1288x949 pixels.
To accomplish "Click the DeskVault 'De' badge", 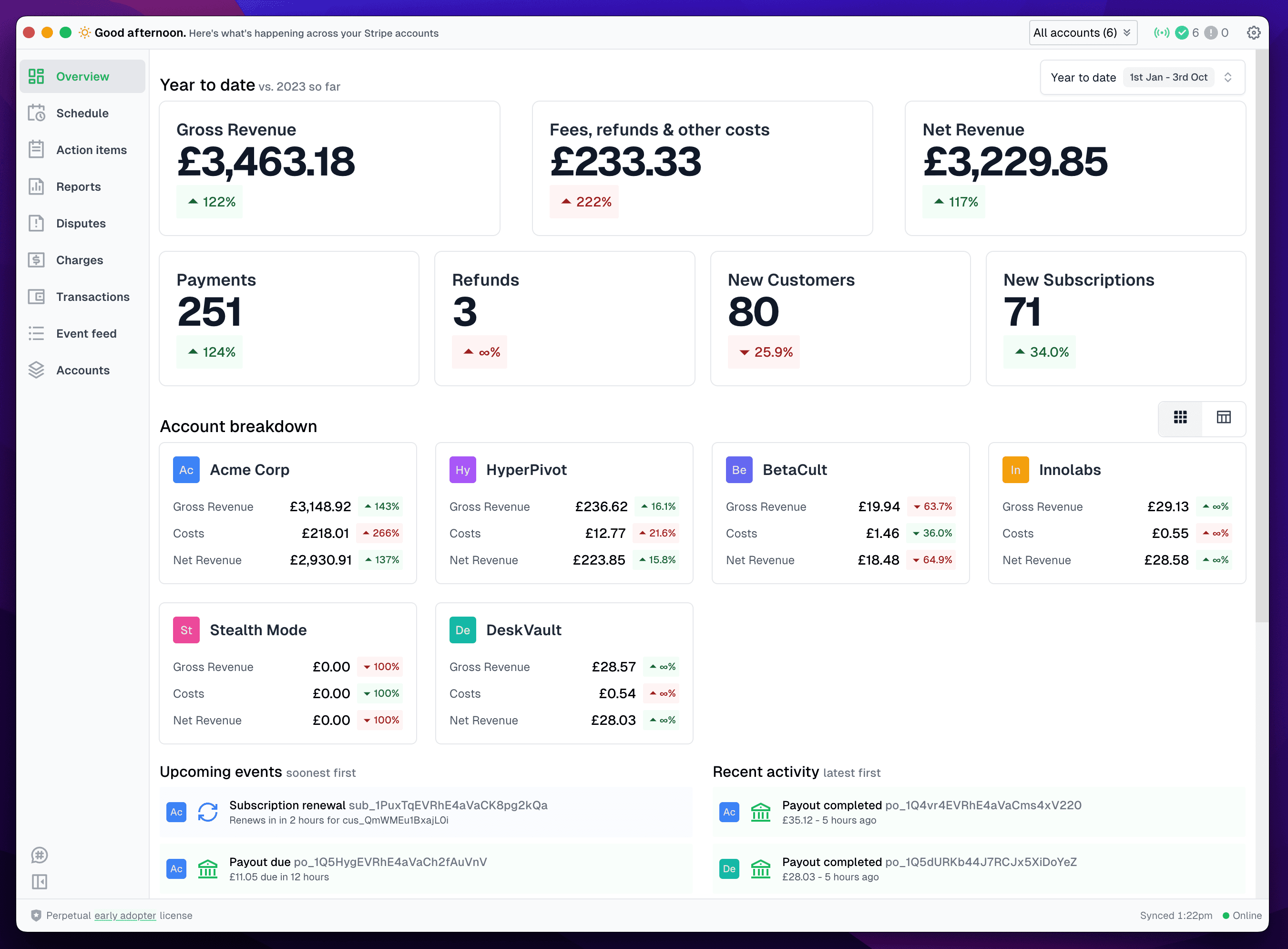I will [x=463, y=630].
